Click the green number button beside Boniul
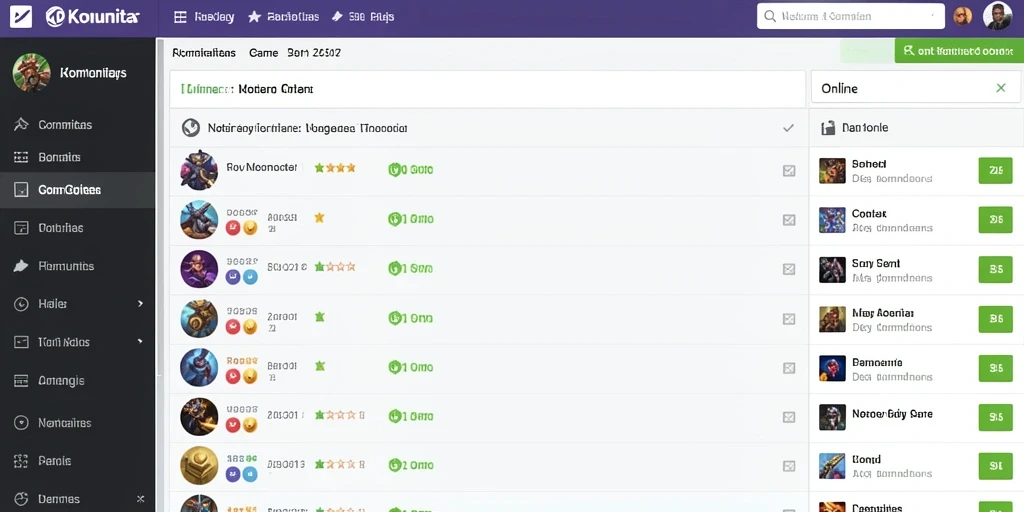Screen dimensions: 1024x512 pos(995,466)
